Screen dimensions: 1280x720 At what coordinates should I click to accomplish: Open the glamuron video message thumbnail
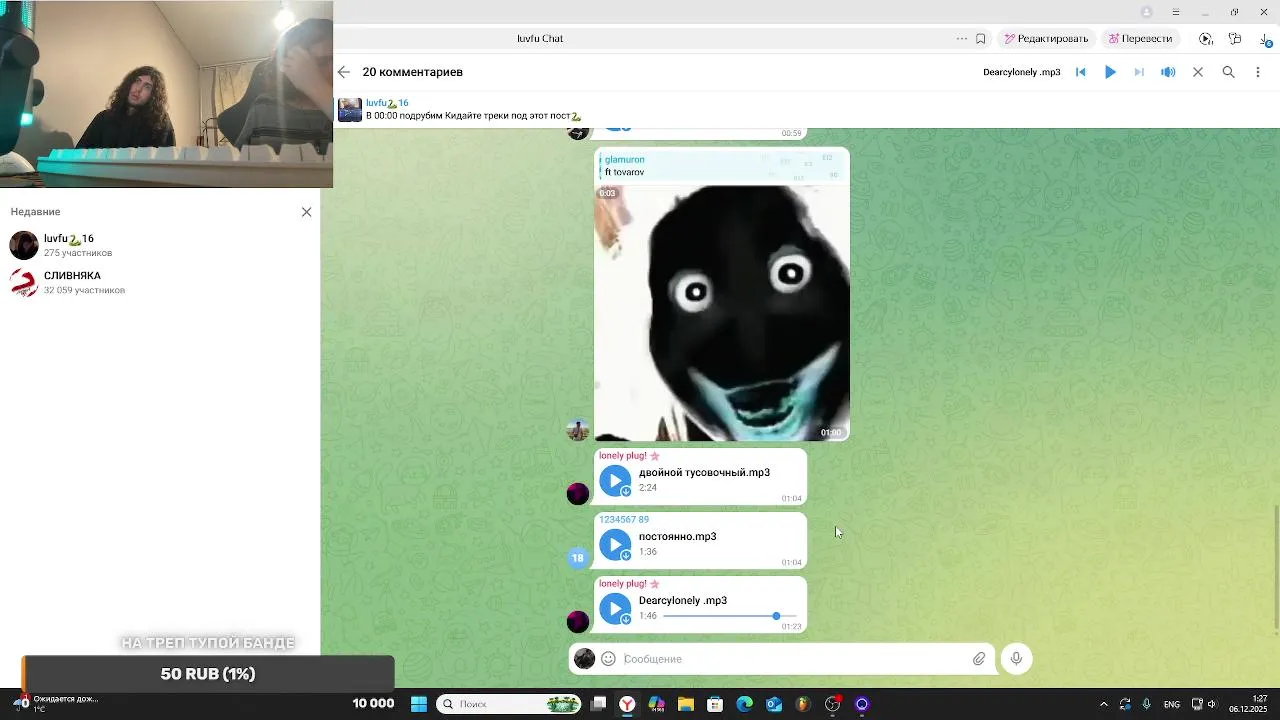pyautogui.click(x=722, y=313)
